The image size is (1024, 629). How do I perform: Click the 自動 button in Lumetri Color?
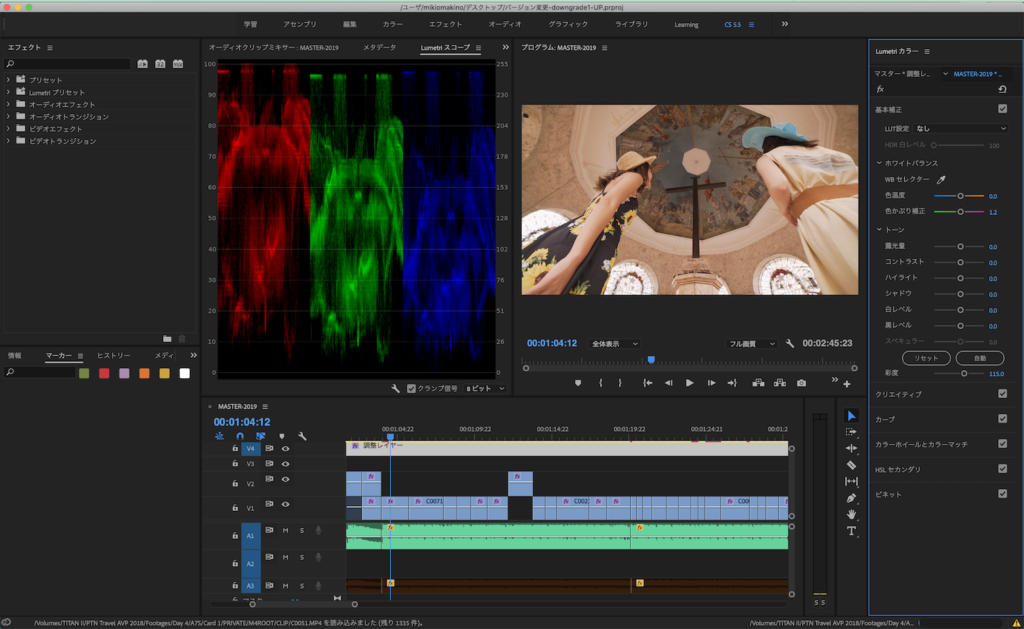coord(979,358)
